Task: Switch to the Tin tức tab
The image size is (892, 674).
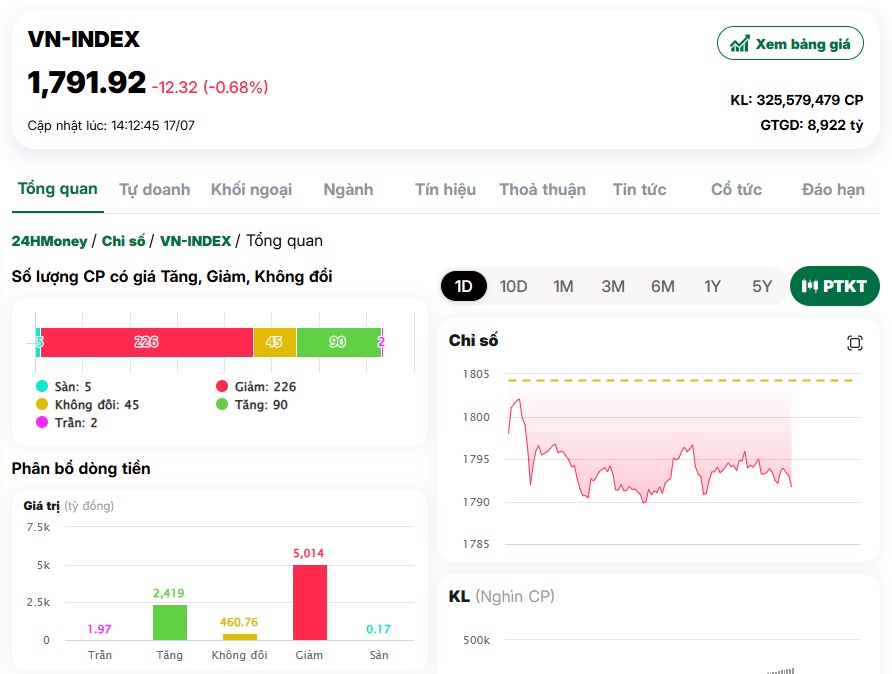Action: [x=639, y=189]
